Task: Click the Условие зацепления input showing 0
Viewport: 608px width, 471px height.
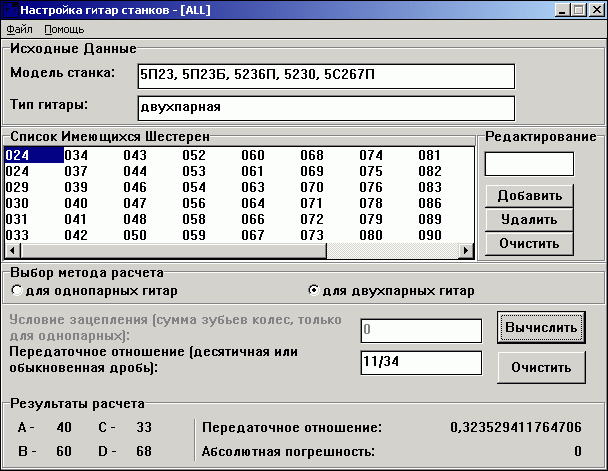Action: tap(421, 331)
